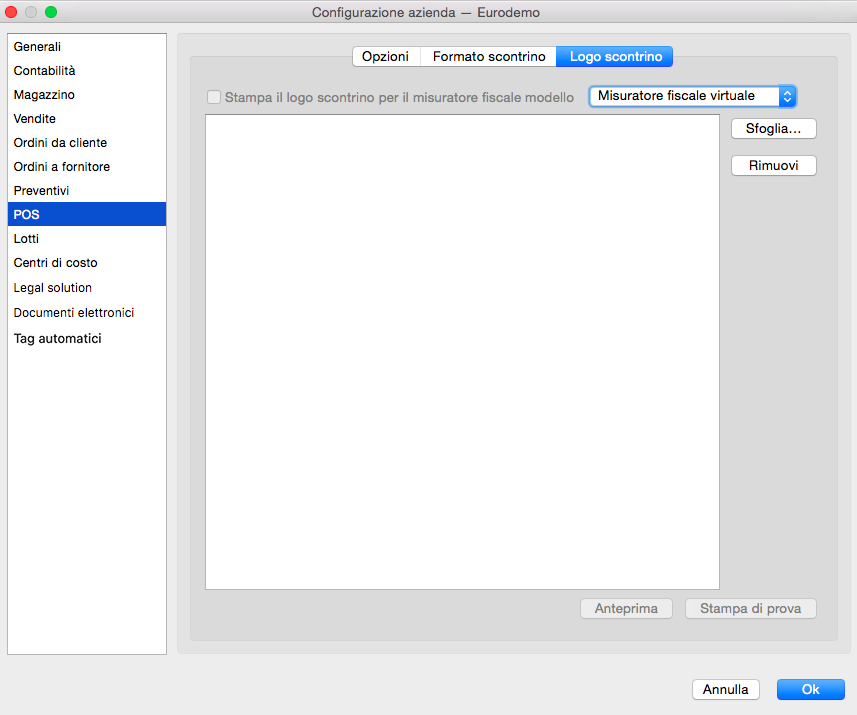Click the empty logo preview area

[x=462, y=352]
